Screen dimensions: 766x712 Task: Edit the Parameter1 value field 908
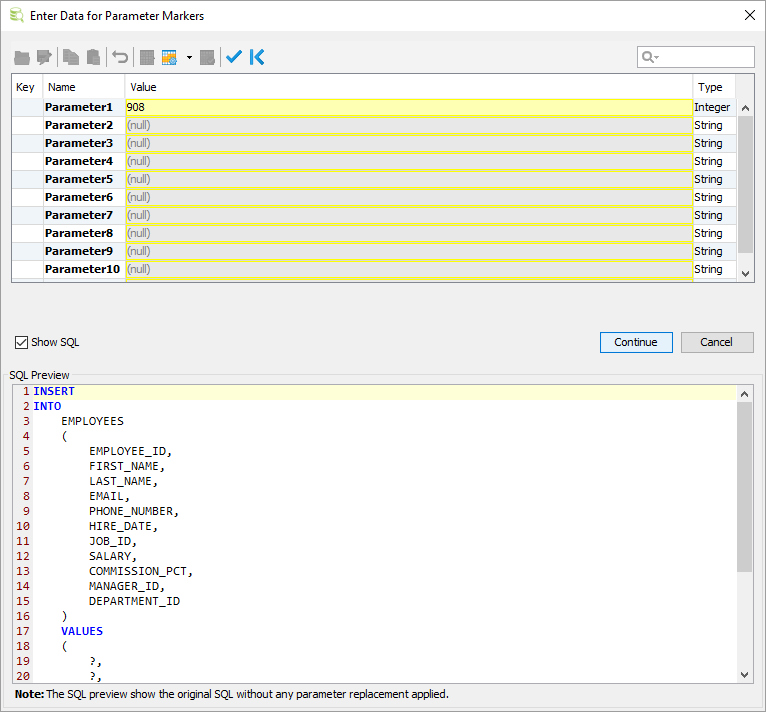(408, 107)
